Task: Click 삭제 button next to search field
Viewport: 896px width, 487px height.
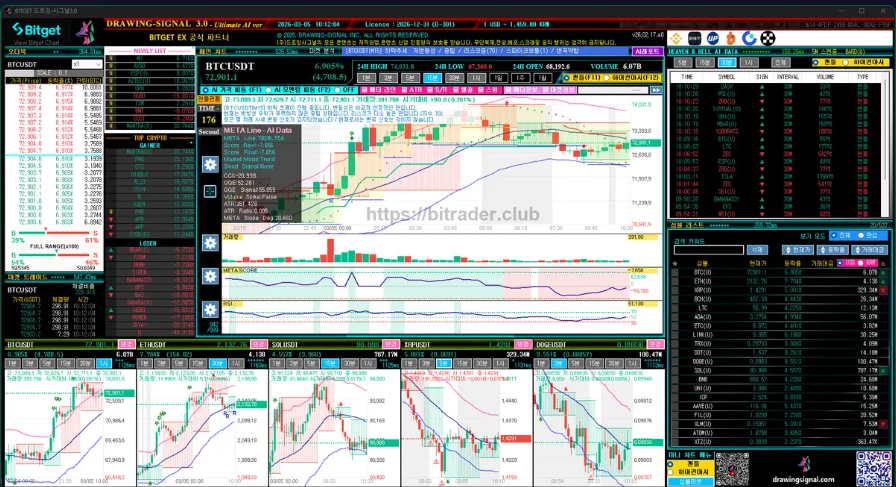Action: (757, 250)
